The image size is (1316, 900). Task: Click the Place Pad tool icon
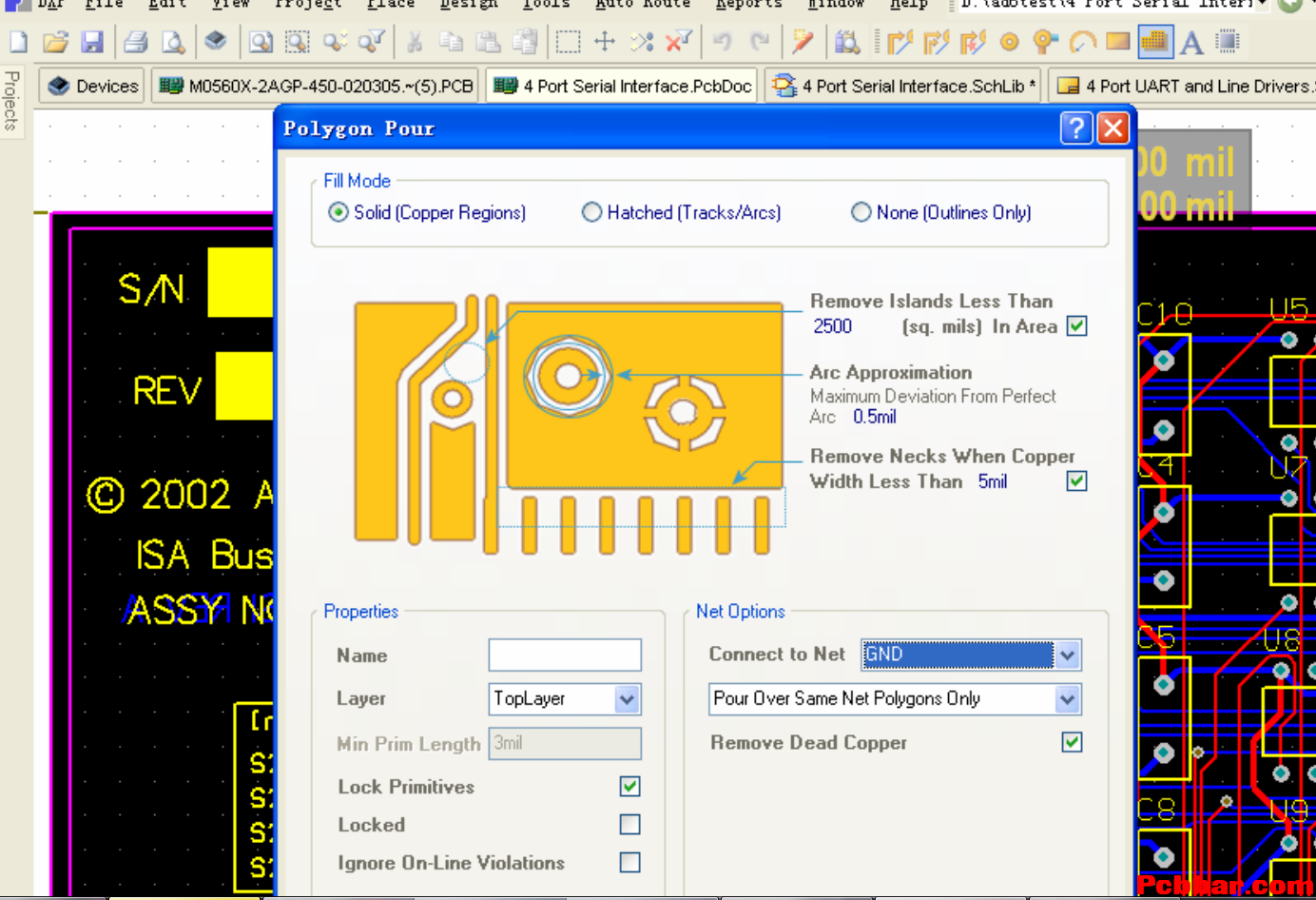(1010, 42)
